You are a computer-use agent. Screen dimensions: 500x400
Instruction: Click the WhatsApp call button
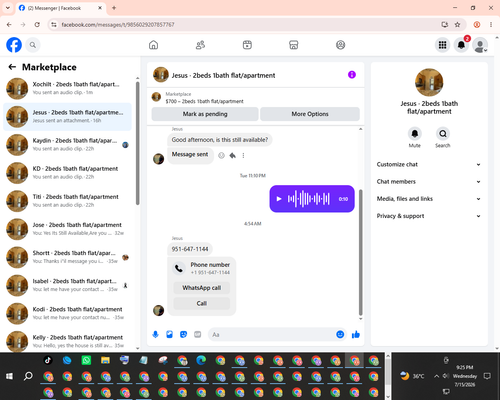pyautogui.click(x=202, y=288)
